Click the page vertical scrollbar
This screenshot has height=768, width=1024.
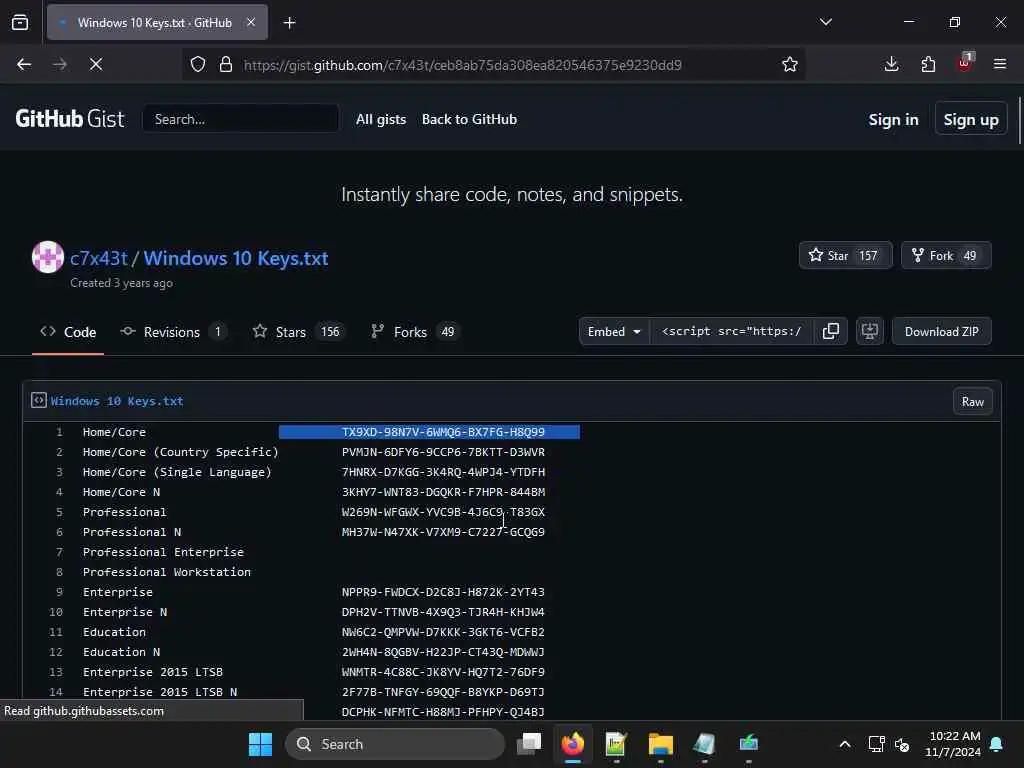click(x=1019, y=121)
